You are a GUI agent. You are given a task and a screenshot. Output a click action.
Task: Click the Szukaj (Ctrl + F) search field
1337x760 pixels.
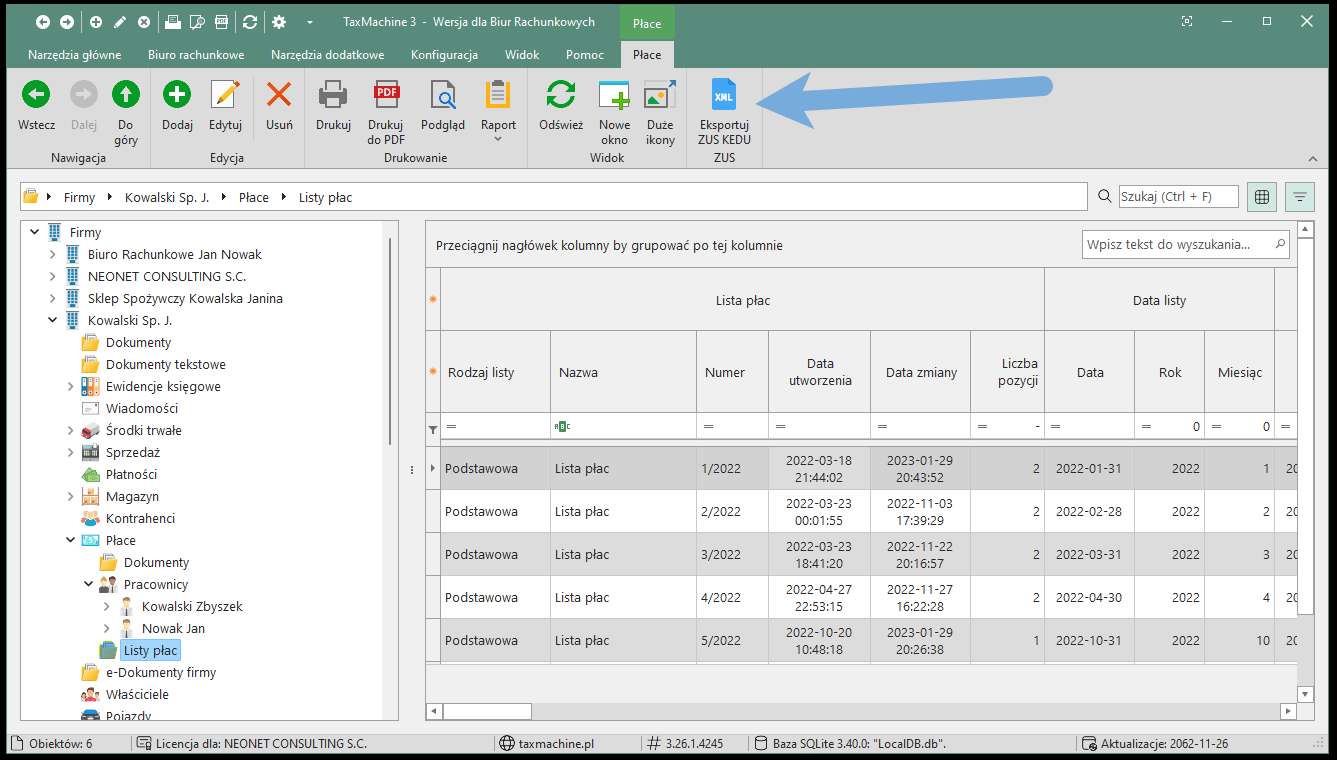[x=1178, y=197]
